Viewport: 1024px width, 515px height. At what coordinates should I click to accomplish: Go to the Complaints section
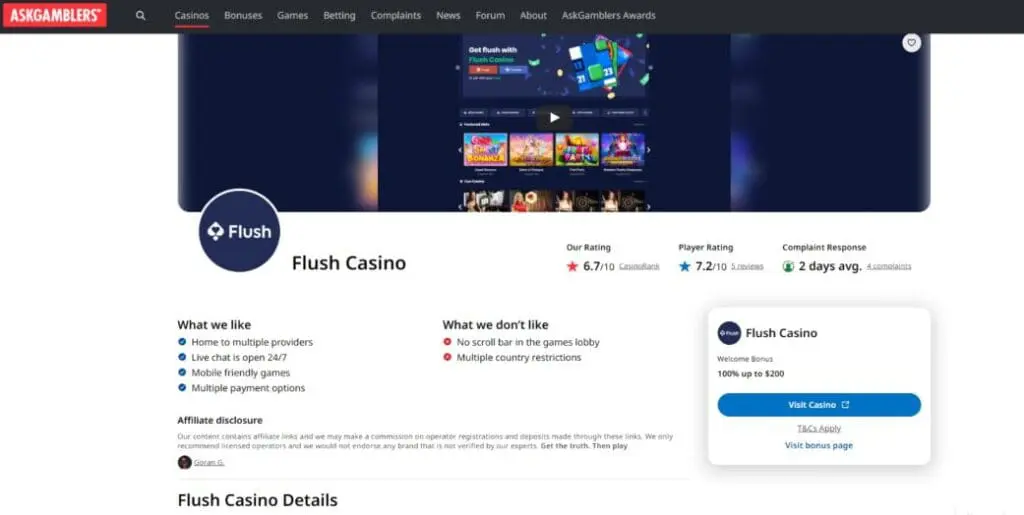point(396,16)
